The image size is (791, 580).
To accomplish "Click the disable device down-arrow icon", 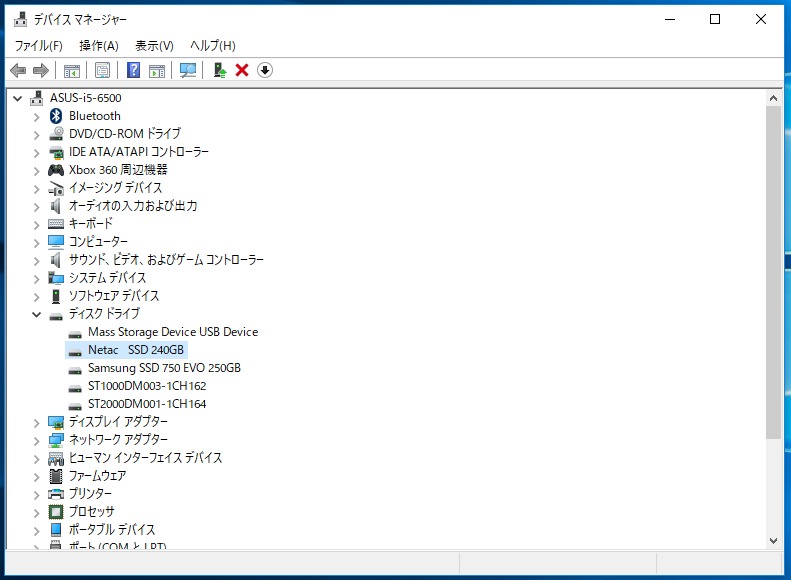I will click(265, 70).
